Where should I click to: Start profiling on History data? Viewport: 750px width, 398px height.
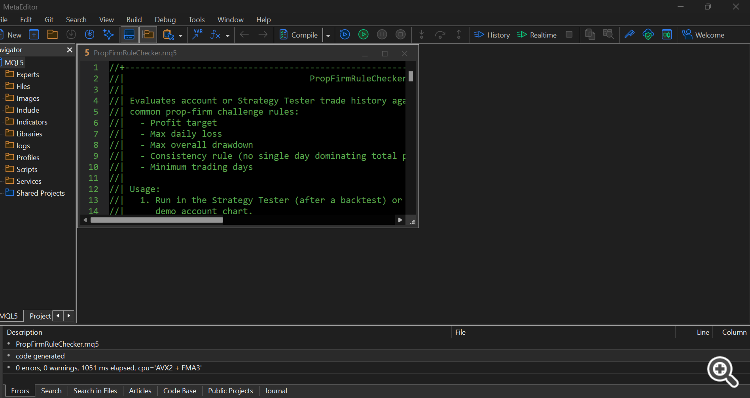[x=492, y=35]
